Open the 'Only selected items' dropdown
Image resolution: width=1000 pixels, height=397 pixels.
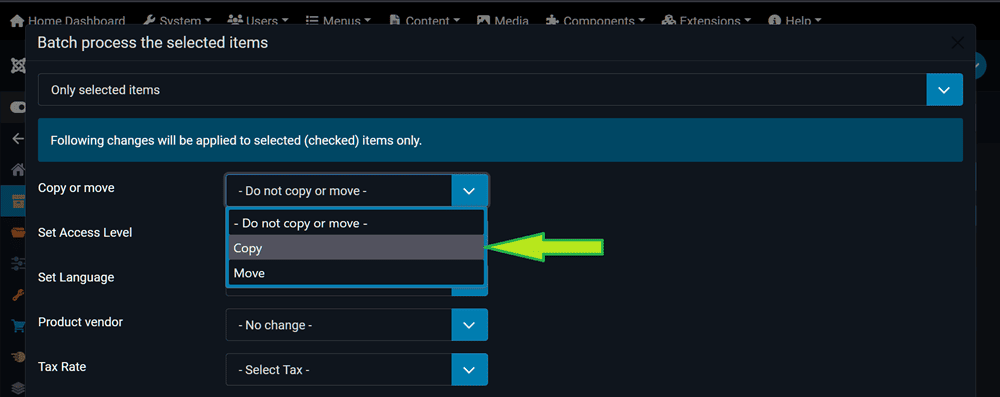click(500, 90)
